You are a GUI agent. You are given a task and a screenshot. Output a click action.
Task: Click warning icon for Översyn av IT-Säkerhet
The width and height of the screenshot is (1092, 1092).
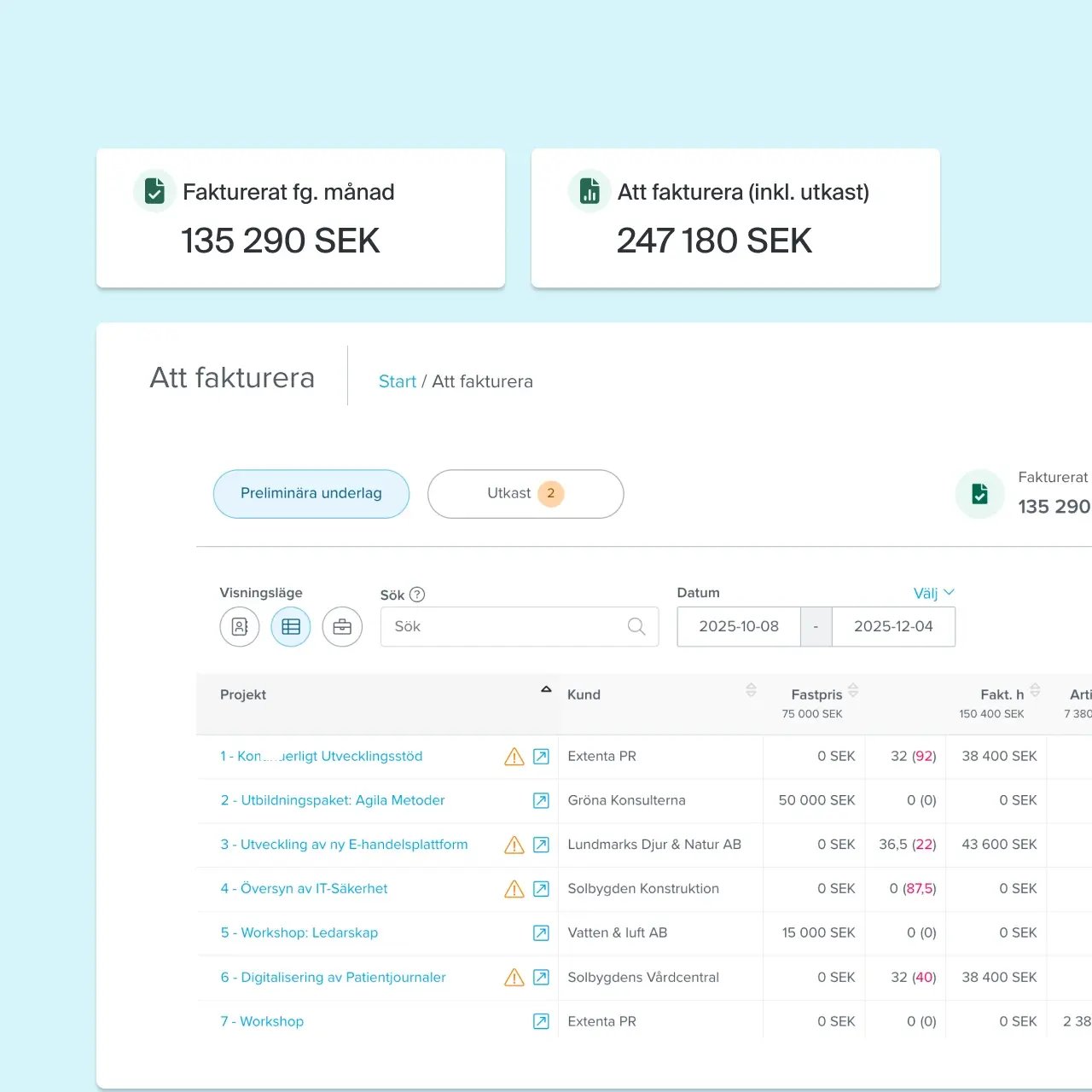click(x=514, y=889)
